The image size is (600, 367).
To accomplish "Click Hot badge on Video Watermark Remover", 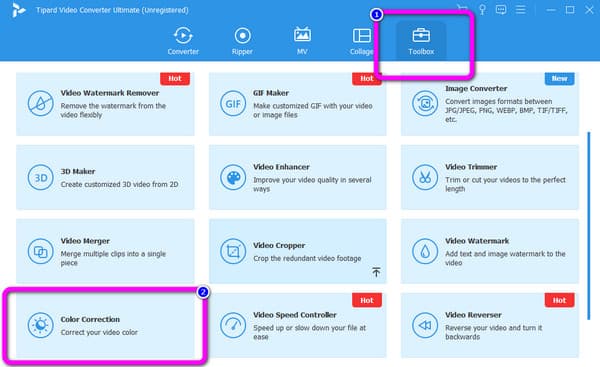I will point(175,78).
